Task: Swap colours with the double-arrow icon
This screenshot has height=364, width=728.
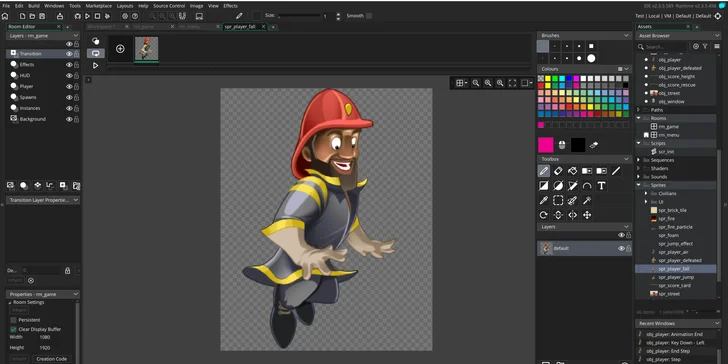Action: (593, 145)
